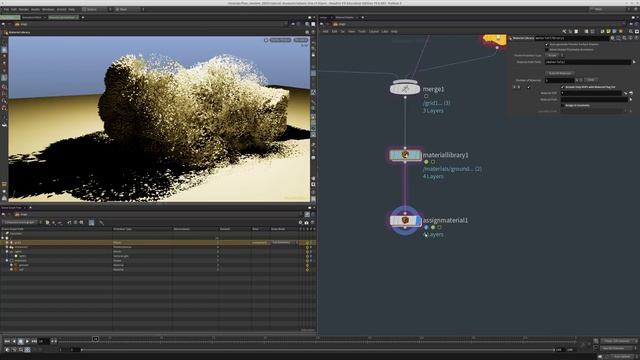Click the top tool in viewport left toolbar
Viewport: 640px width, 360px height.
(4, 42)
